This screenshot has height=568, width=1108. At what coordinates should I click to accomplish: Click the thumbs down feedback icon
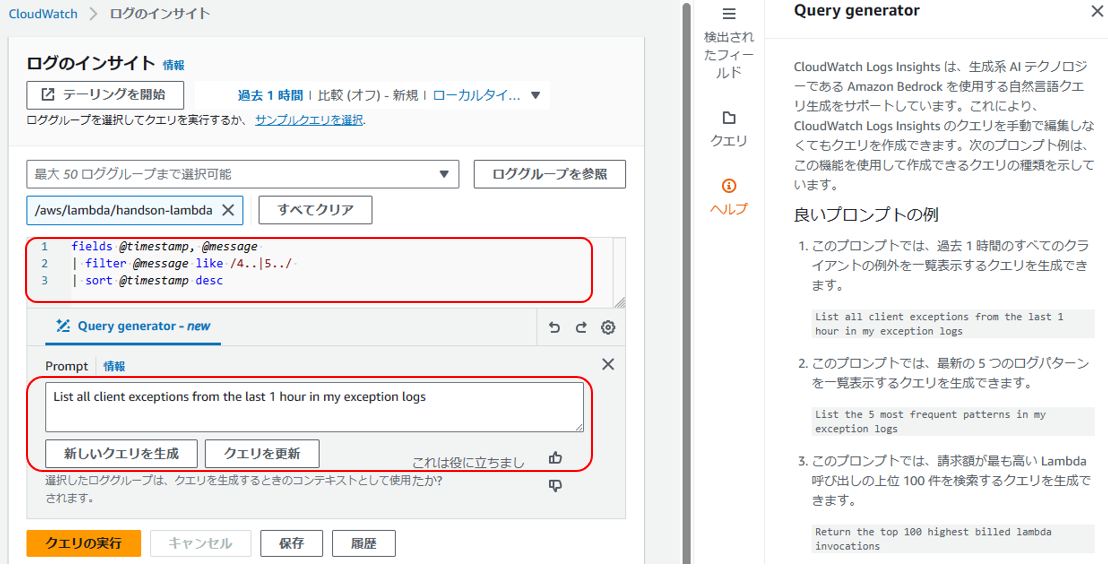(x=555, y=485)
